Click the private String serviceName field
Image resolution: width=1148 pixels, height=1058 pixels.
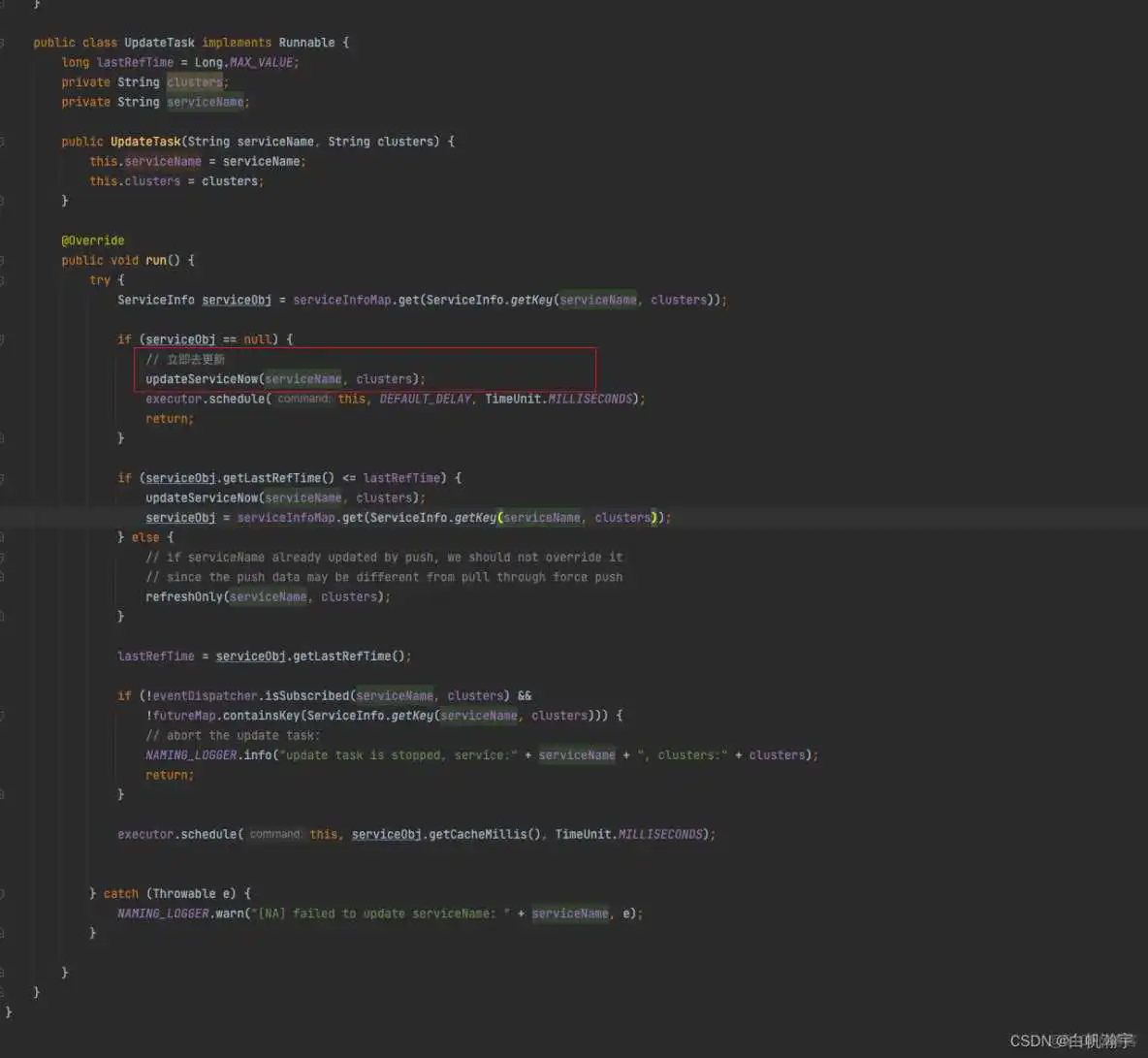pos(155,102)
